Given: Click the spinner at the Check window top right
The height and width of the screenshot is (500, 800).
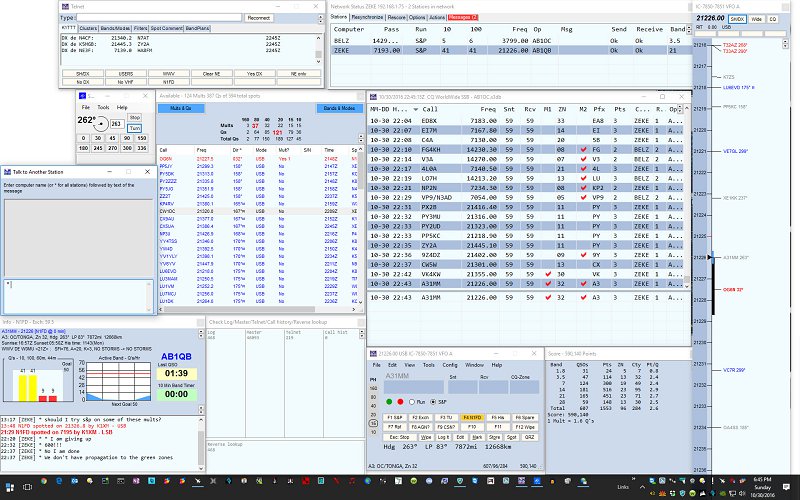Looking at the screenshot, I should tap(362, 334).
